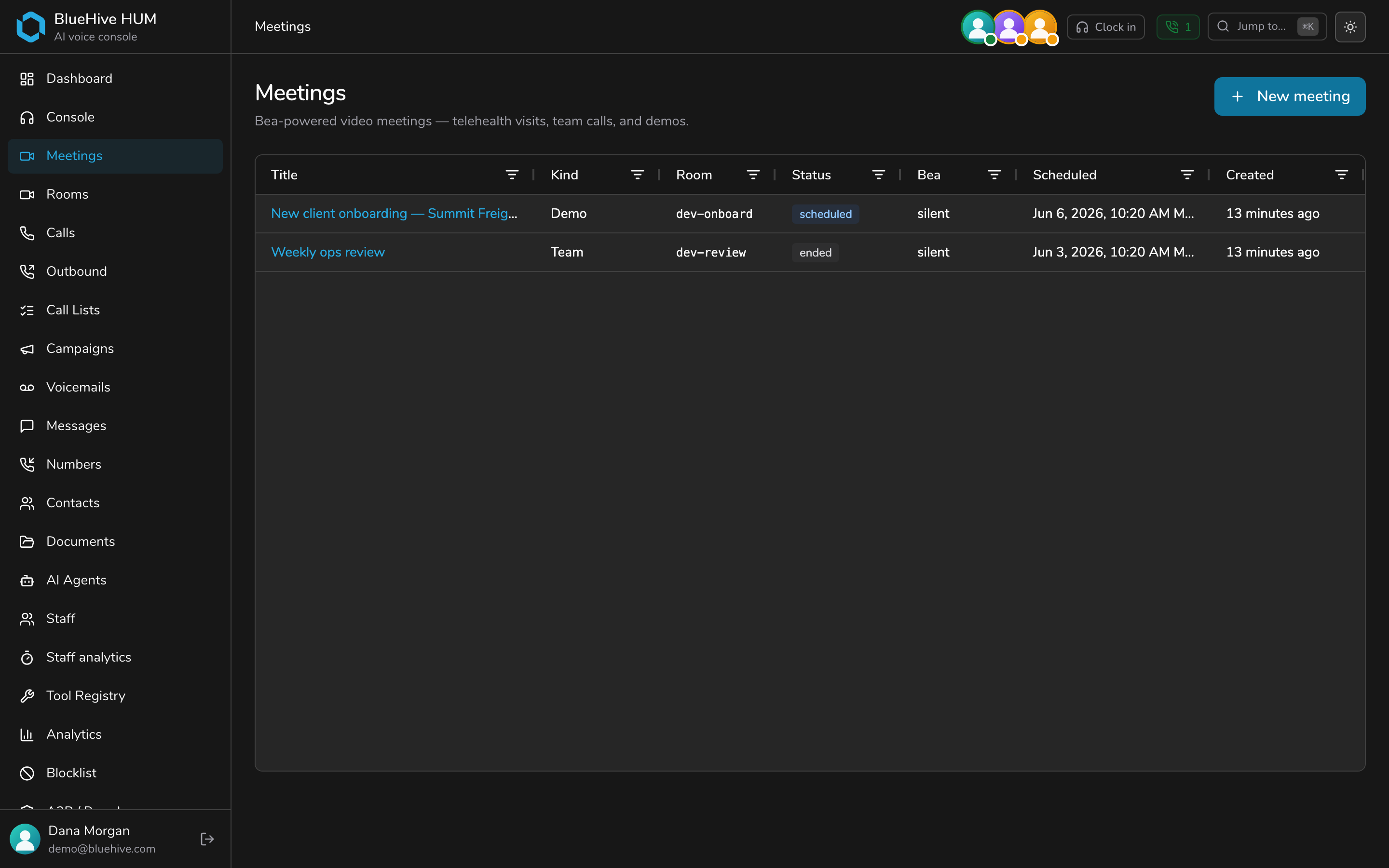The image size is (1389, 868).
Task: Click the Staff analytics stopwatch icon
Action: click(27, 657)
